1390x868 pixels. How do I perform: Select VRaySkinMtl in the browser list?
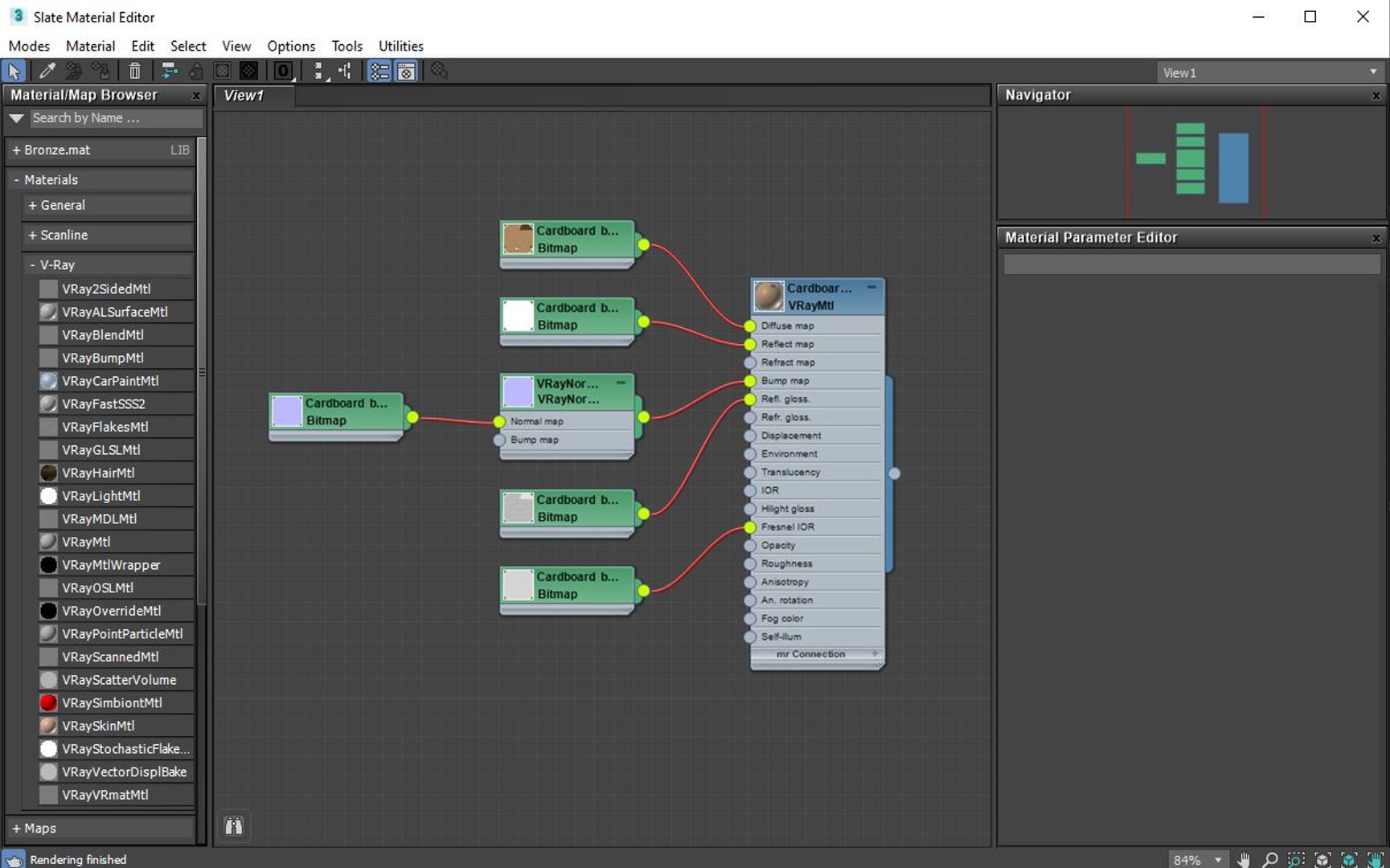[116, 727]
